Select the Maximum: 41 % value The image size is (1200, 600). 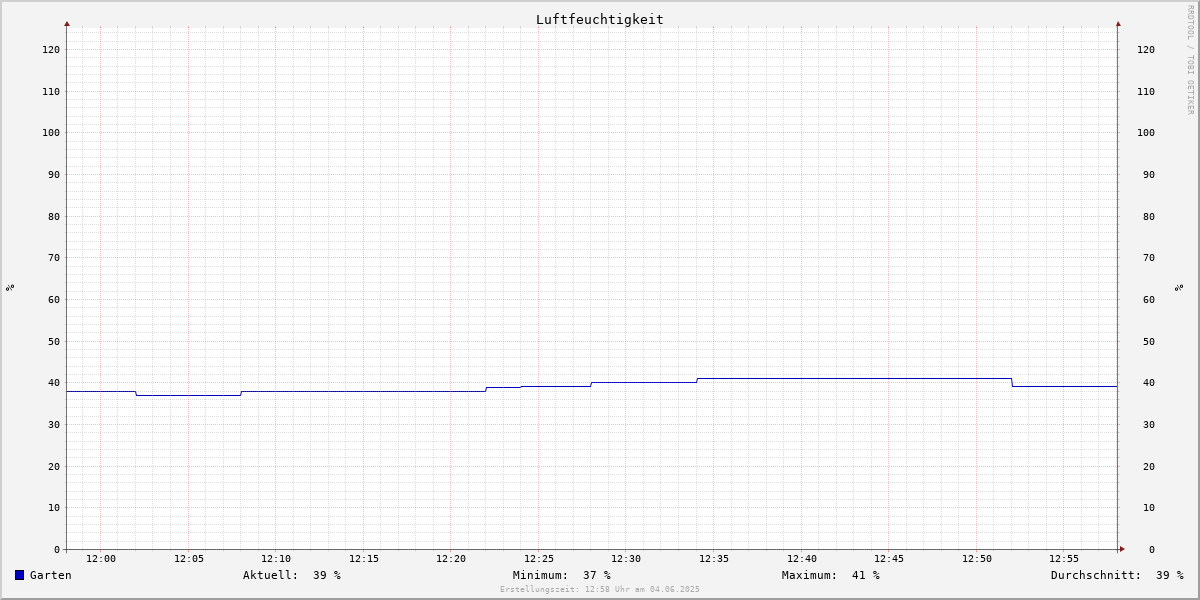pos(831,575)
